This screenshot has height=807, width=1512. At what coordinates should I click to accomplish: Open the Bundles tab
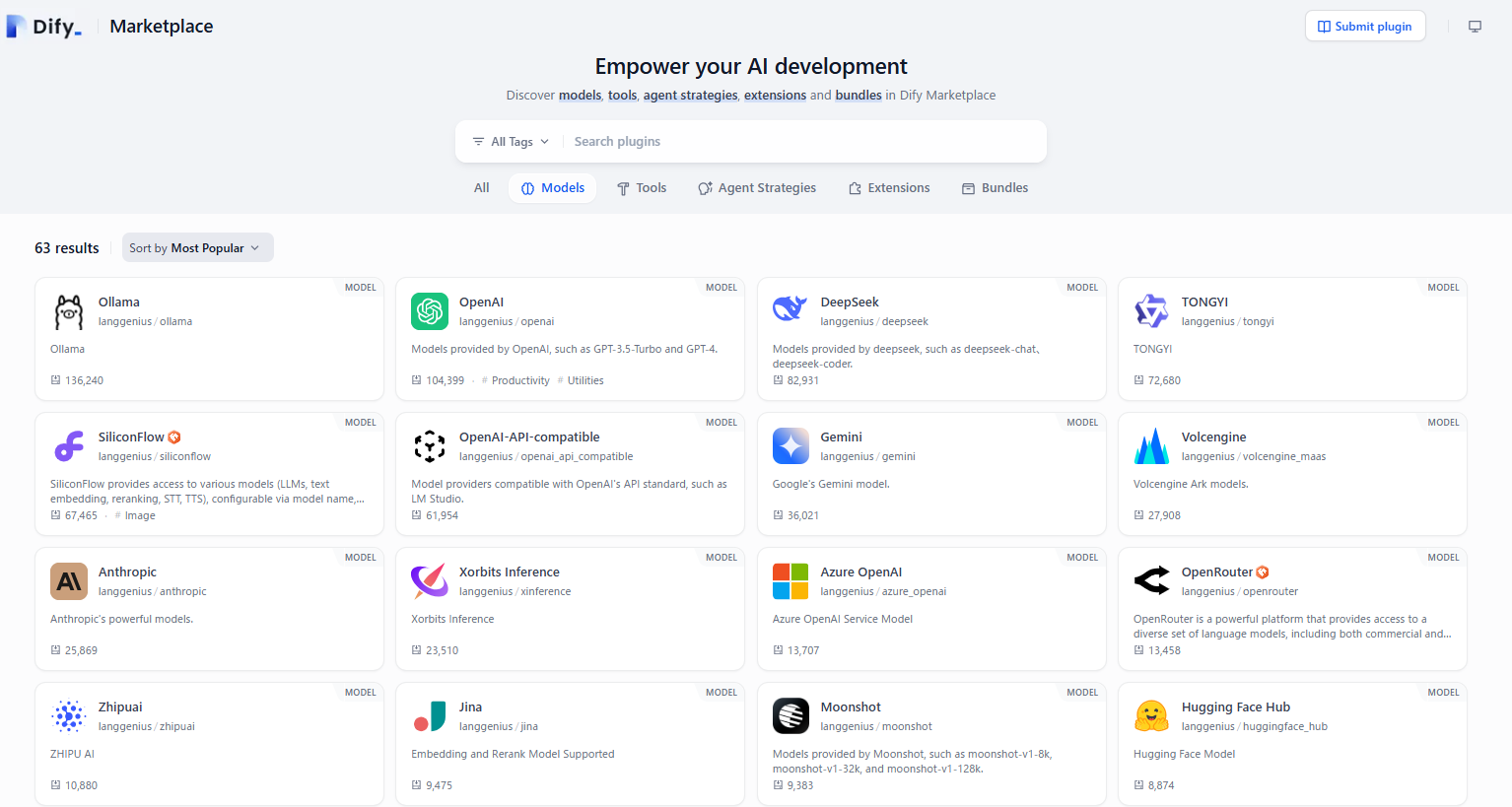coord(995,188)
